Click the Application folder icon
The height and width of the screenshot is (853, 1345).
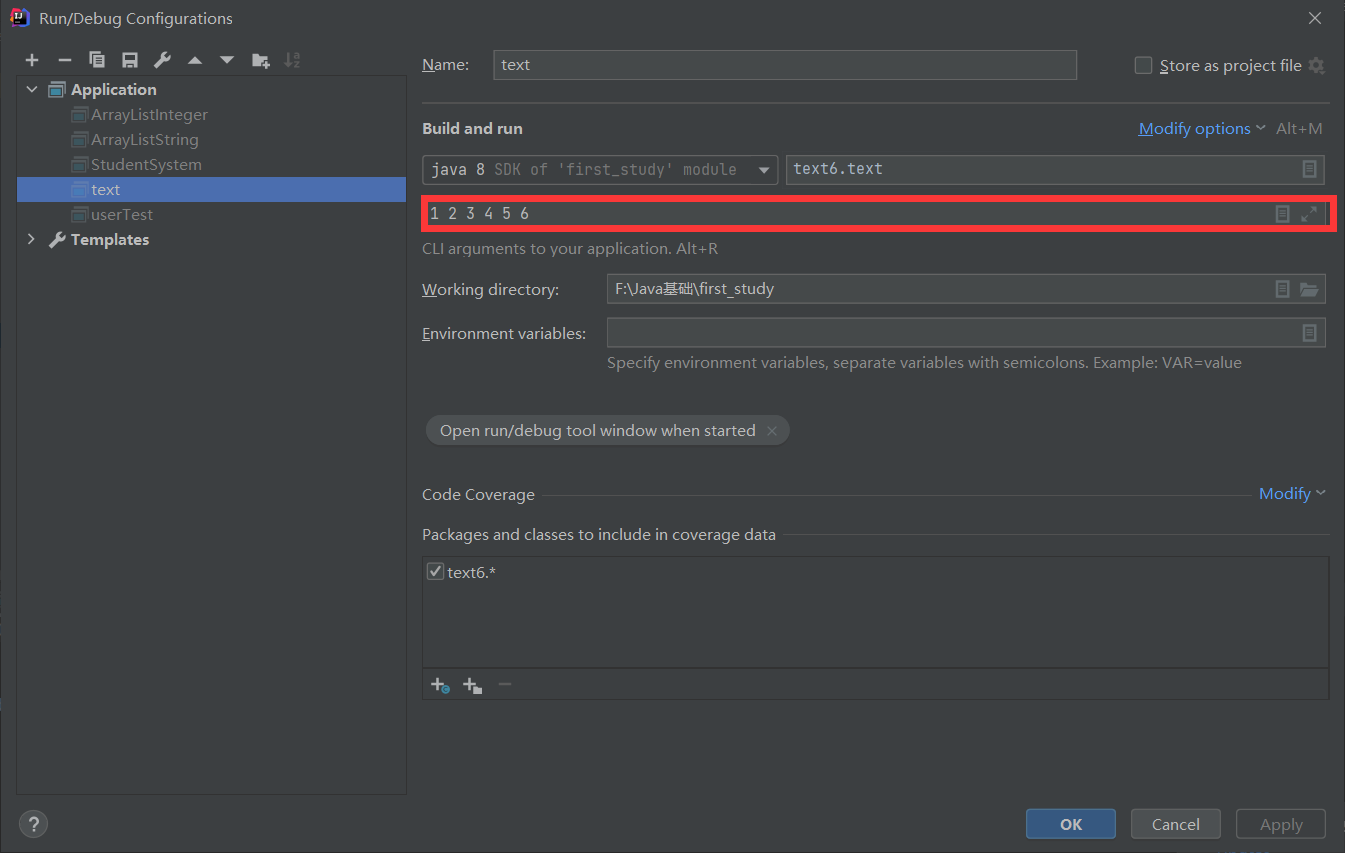(x=57, y=89)
